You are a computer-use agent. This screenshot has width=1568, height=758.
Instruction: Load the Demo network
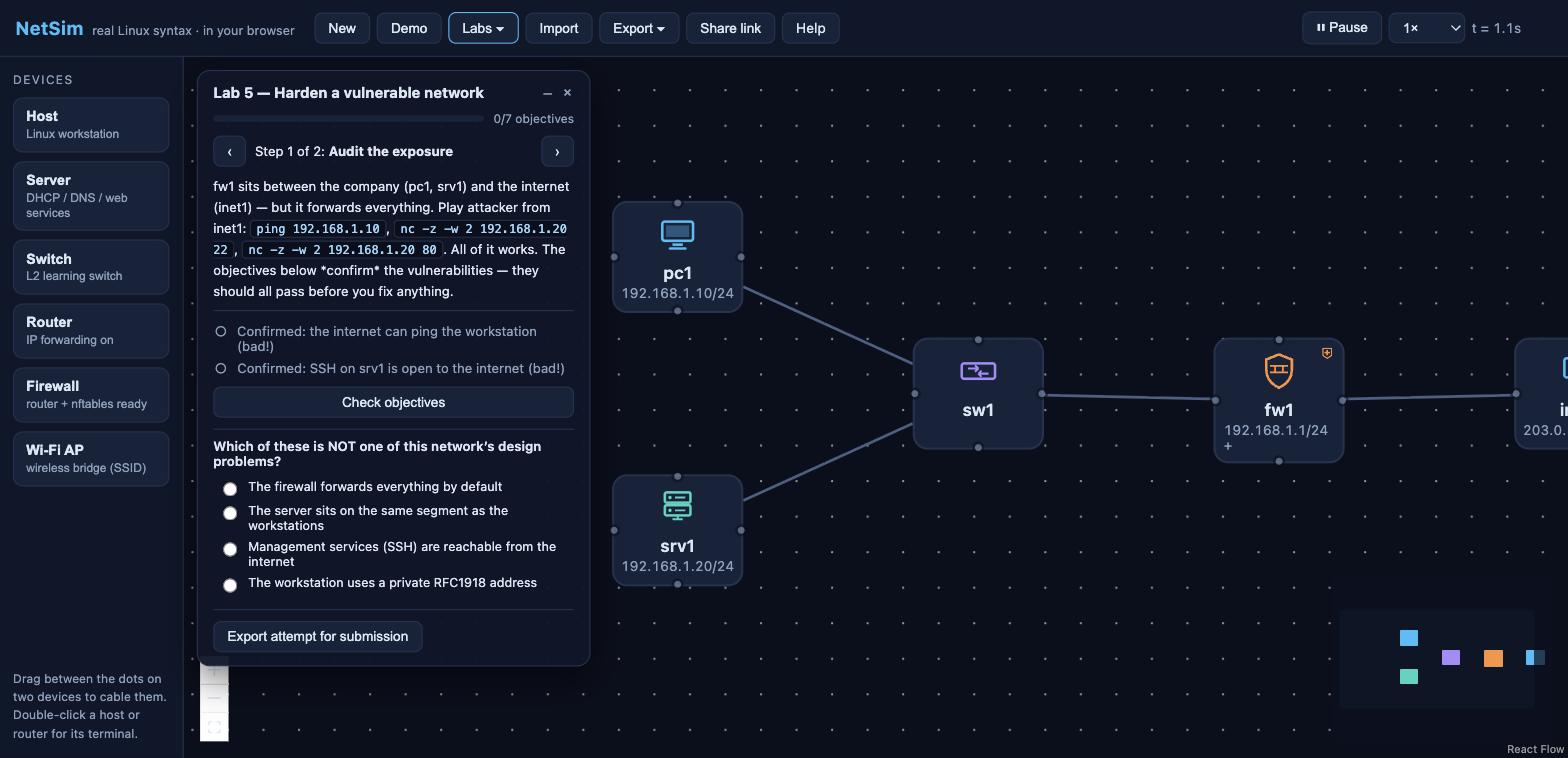coord(409,28)
